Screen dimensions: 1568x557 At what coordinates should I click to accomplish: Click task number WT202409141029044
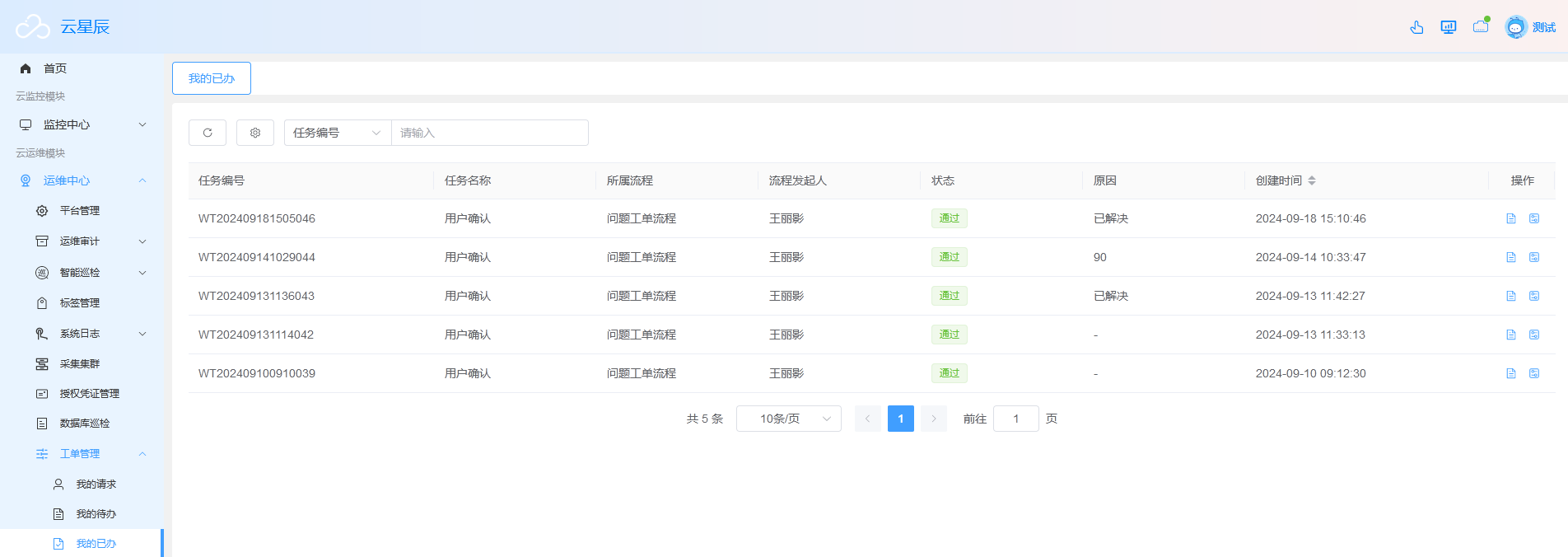(257, 257)
